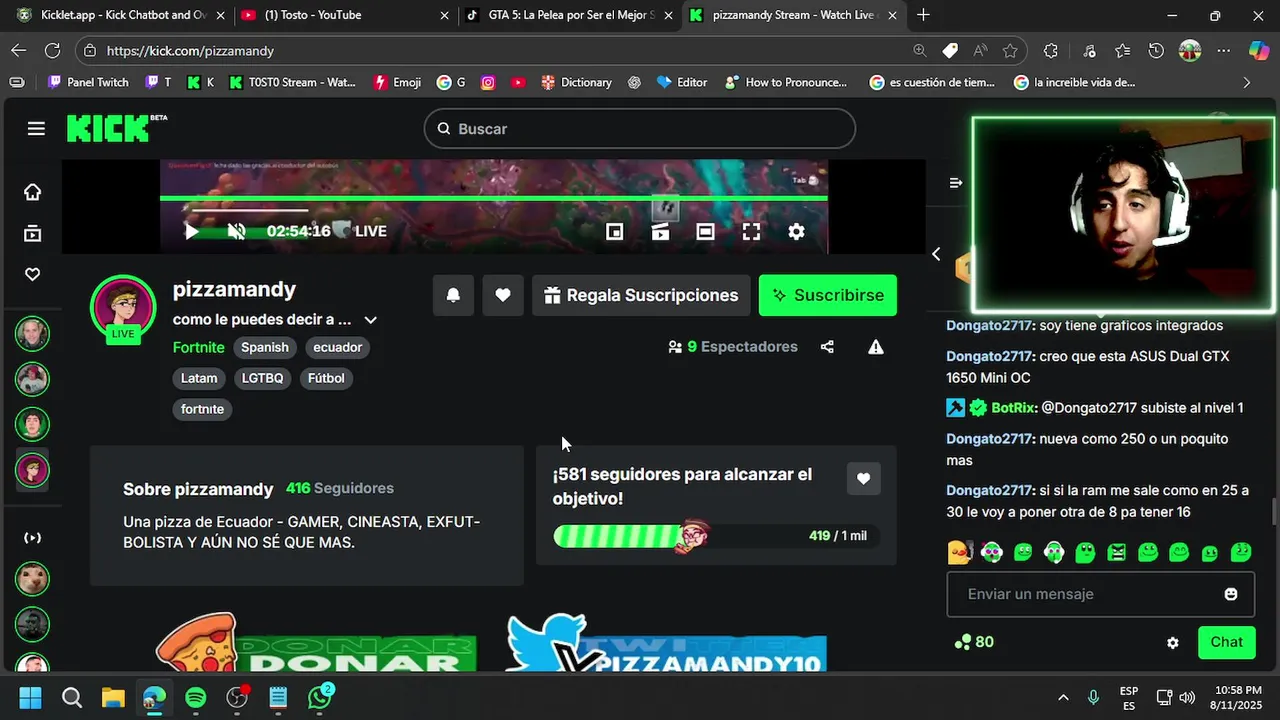Select the Spanish tag
This screenshot has height=720, width=1280.
(265, 347)
